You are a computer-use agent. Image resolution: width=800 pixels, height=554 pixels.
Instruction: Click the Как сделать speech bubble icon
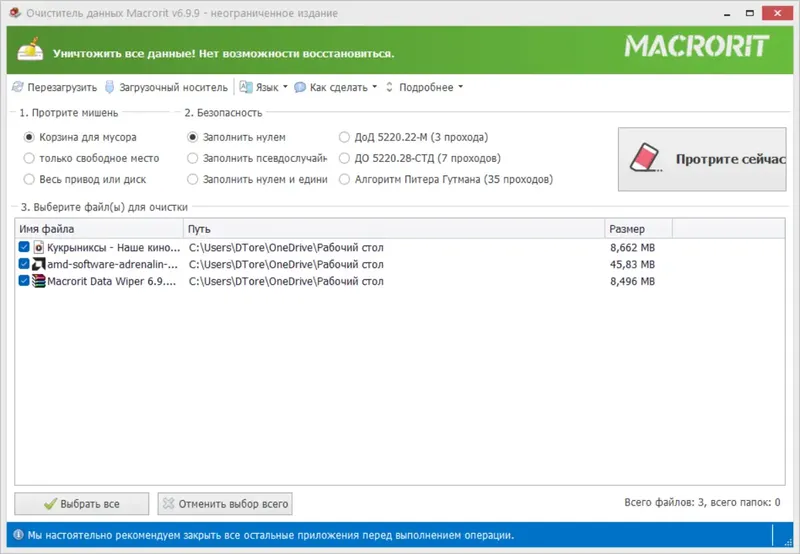click(x=300, y=87)
